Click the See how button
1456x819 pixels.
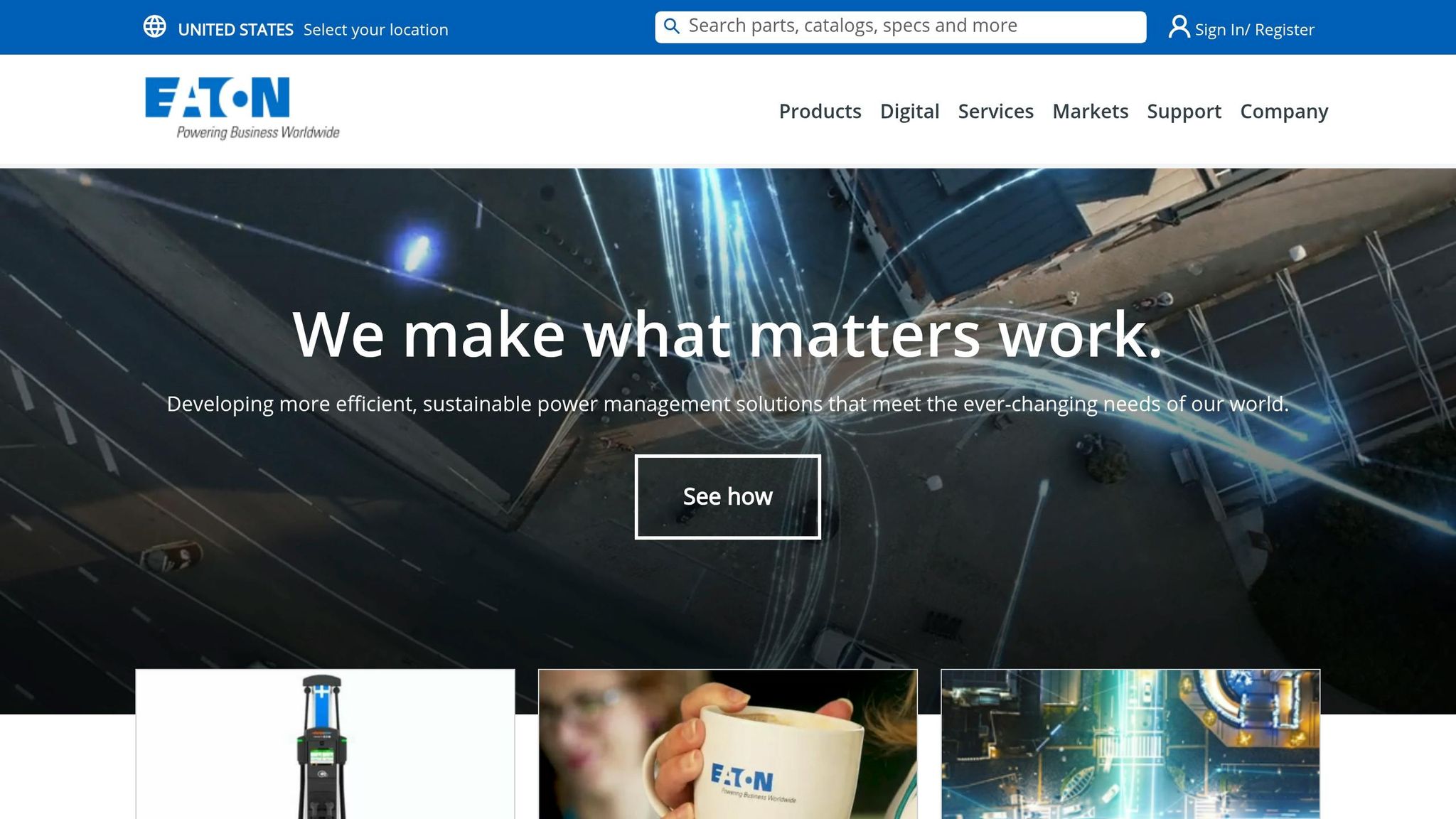[727, 497]
